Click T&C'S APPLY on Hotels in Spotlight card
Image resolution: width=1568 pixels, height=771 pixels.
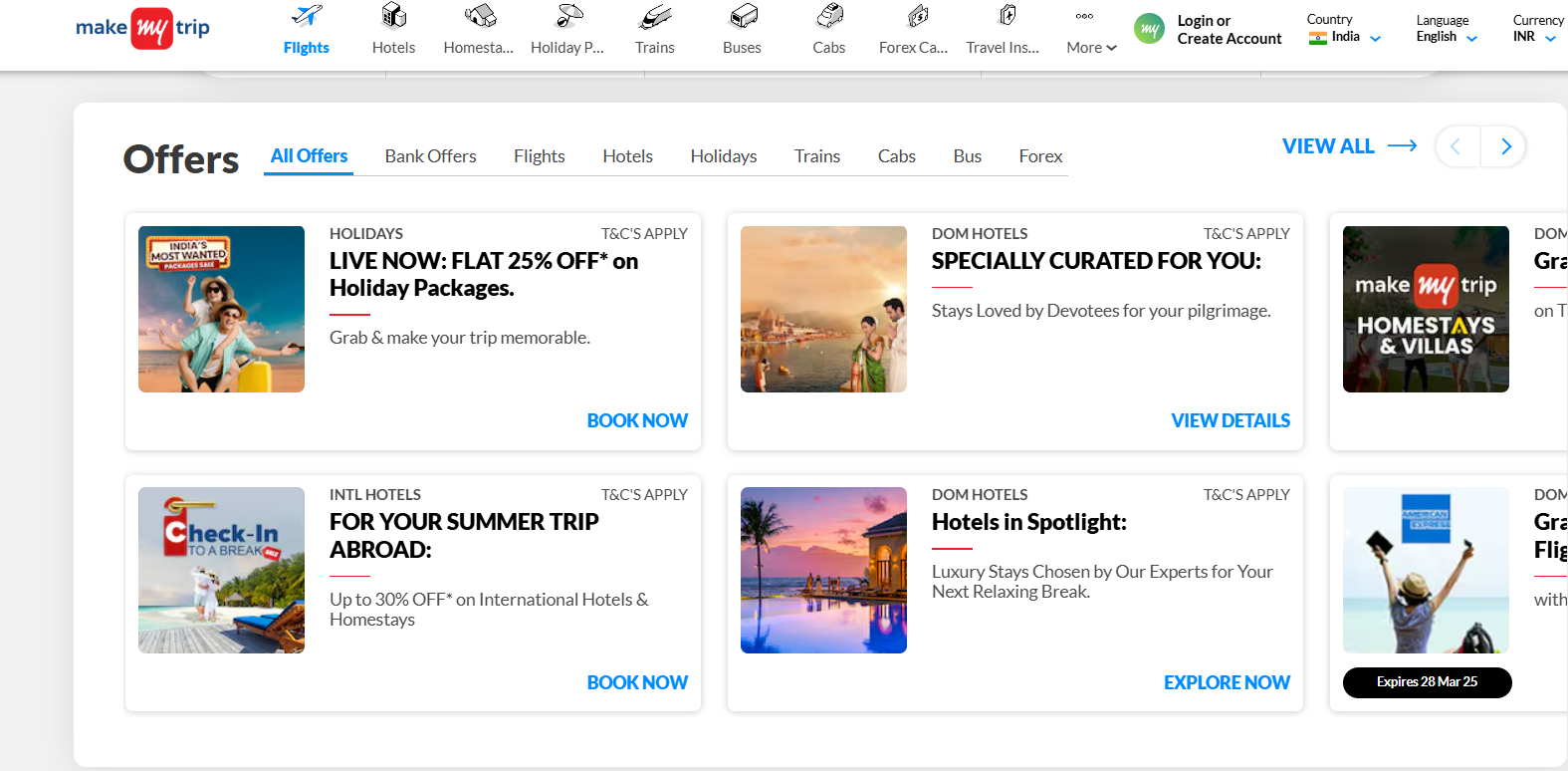(x=1246, y=495)
